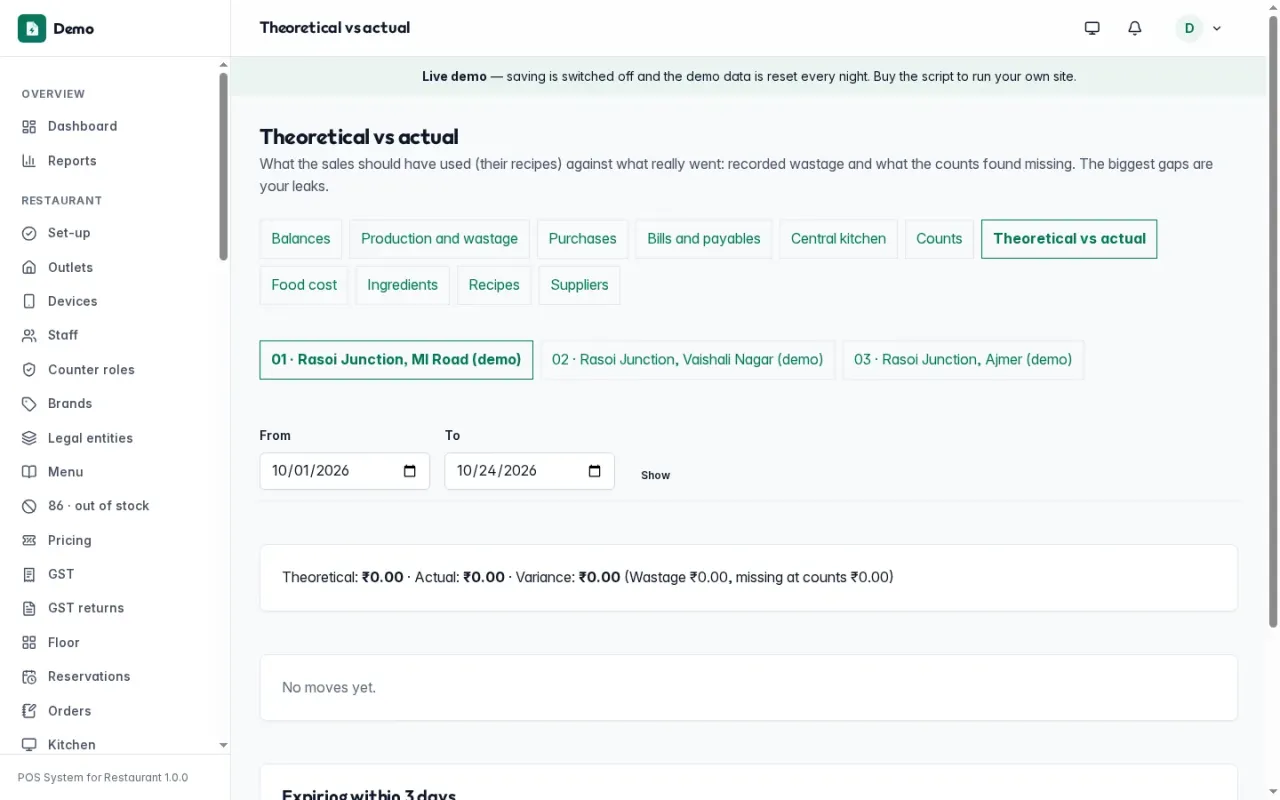Click the Staff people icon
Screen dimensions: 1280x800
click(29, 336)
